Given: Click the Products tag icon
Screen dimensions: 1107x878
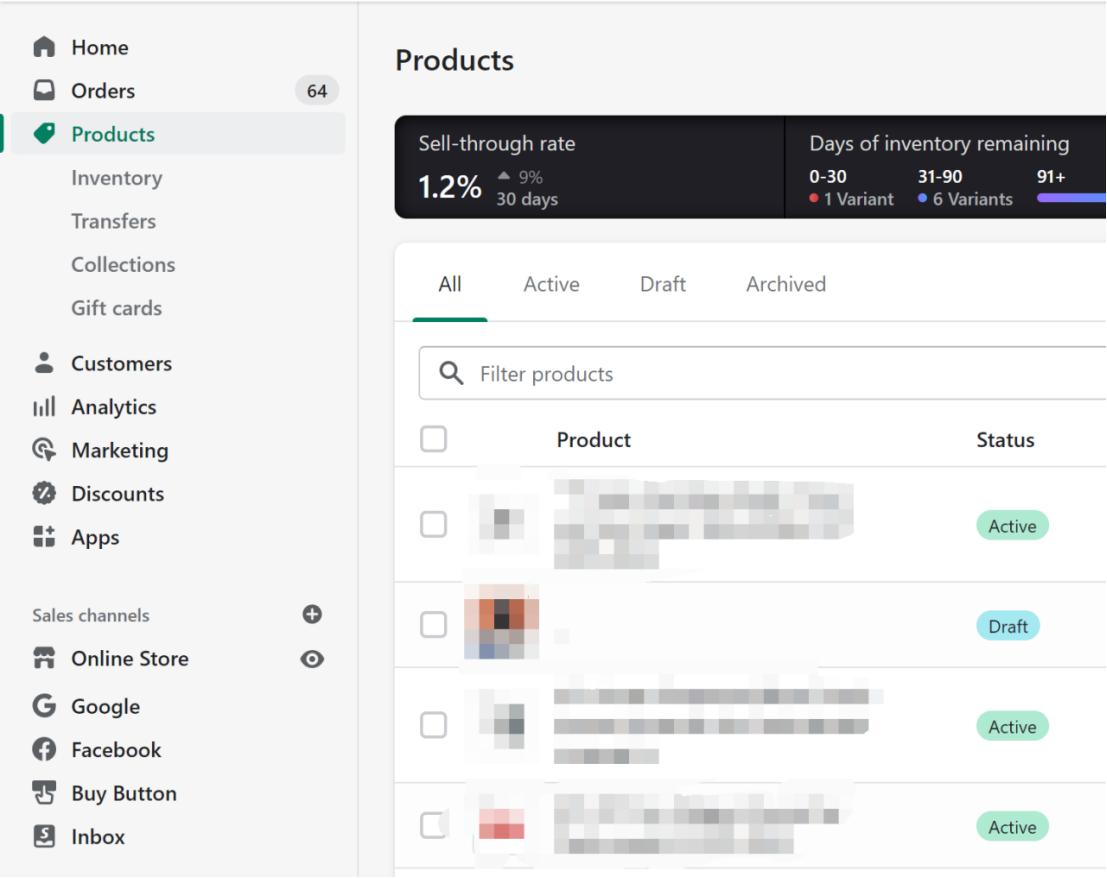Looking at the screenshot, I should [42, 134].
